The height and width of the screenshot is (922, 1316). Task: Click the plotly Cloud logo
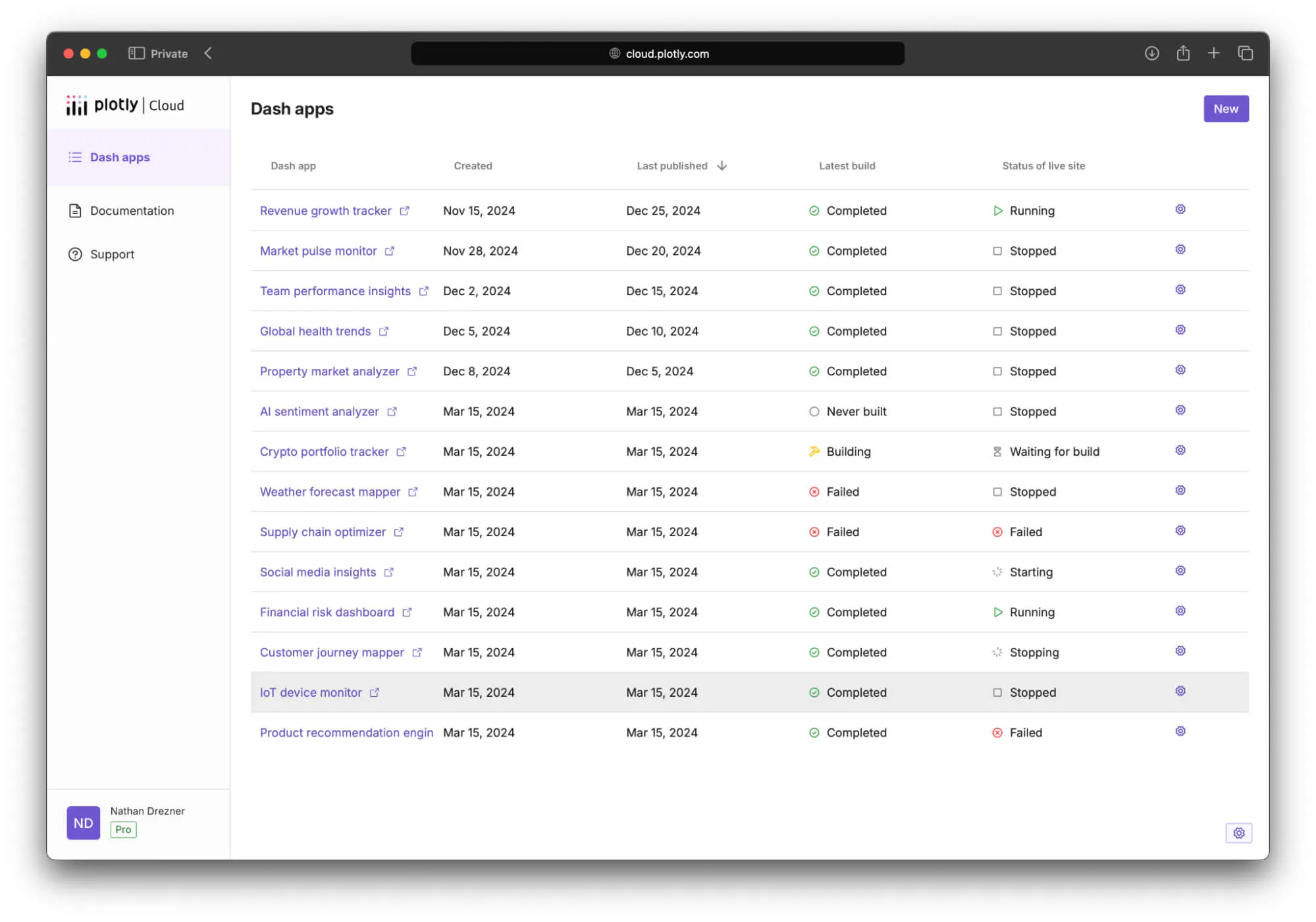pyautogui.click(x=125, y=105)
